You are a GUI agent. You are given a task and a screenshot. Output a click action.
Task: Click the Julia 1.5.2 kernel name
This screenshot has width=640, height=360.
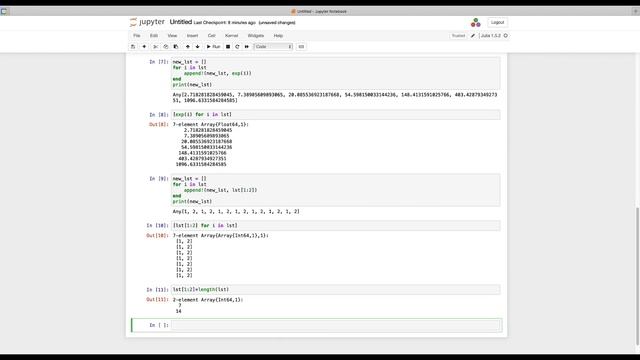pos(491,36)
